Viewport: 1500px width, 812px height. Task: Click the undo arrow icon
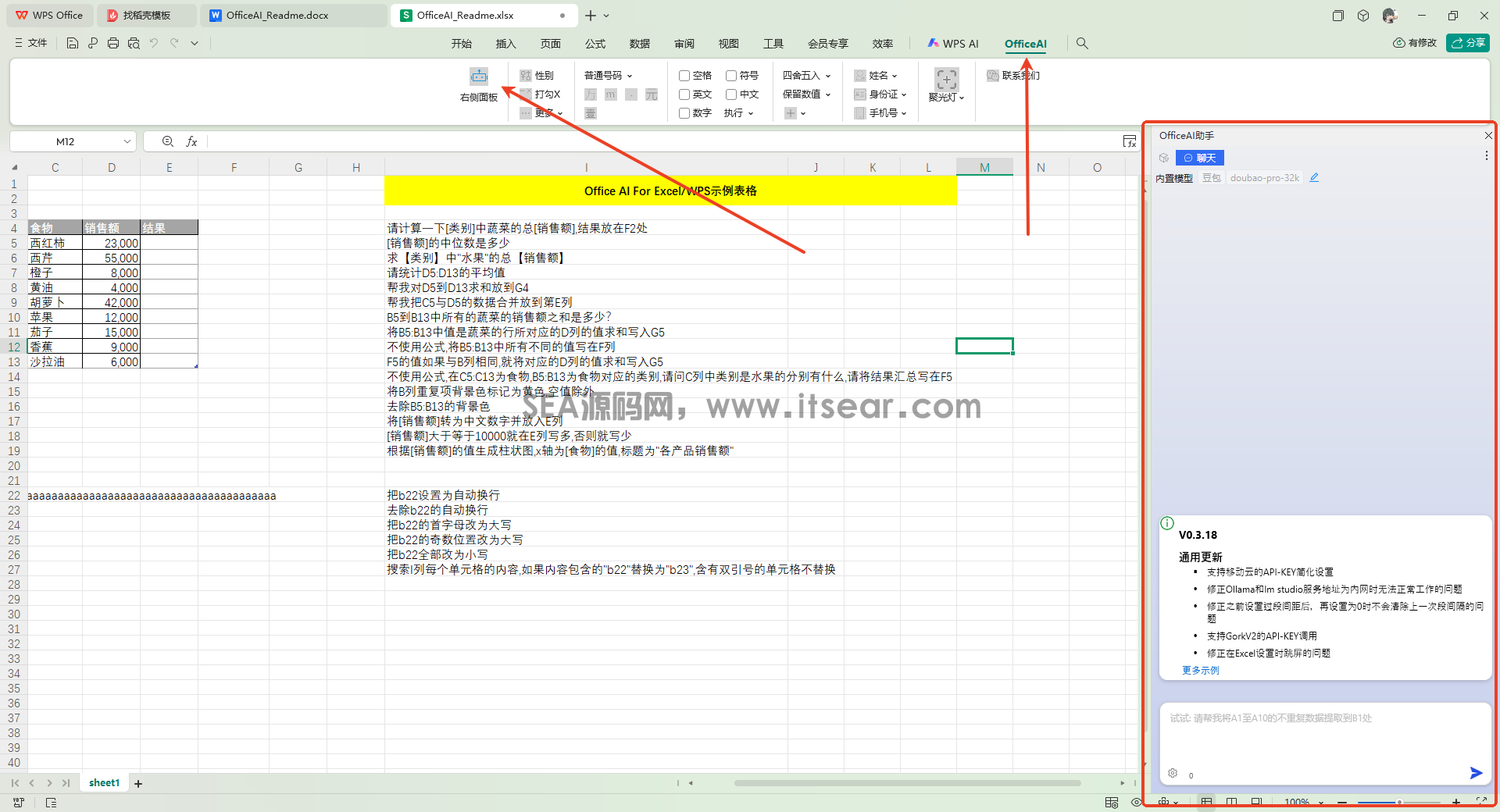154,43
